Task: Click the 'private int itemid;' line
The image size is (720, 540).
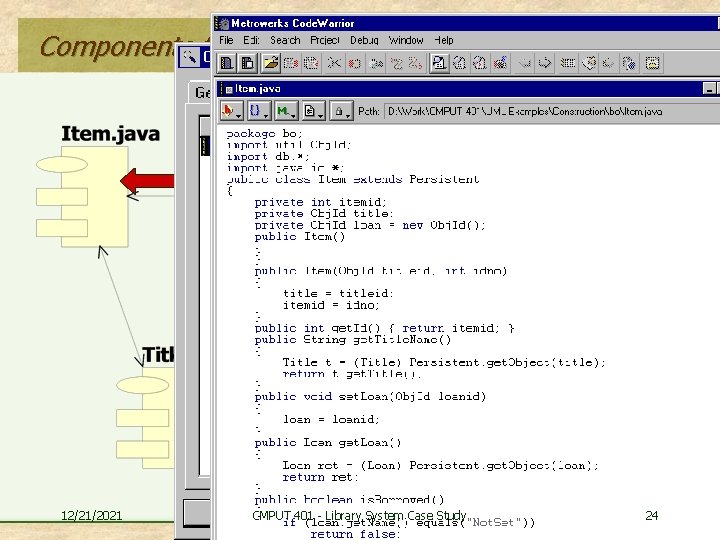Action: 321,202
